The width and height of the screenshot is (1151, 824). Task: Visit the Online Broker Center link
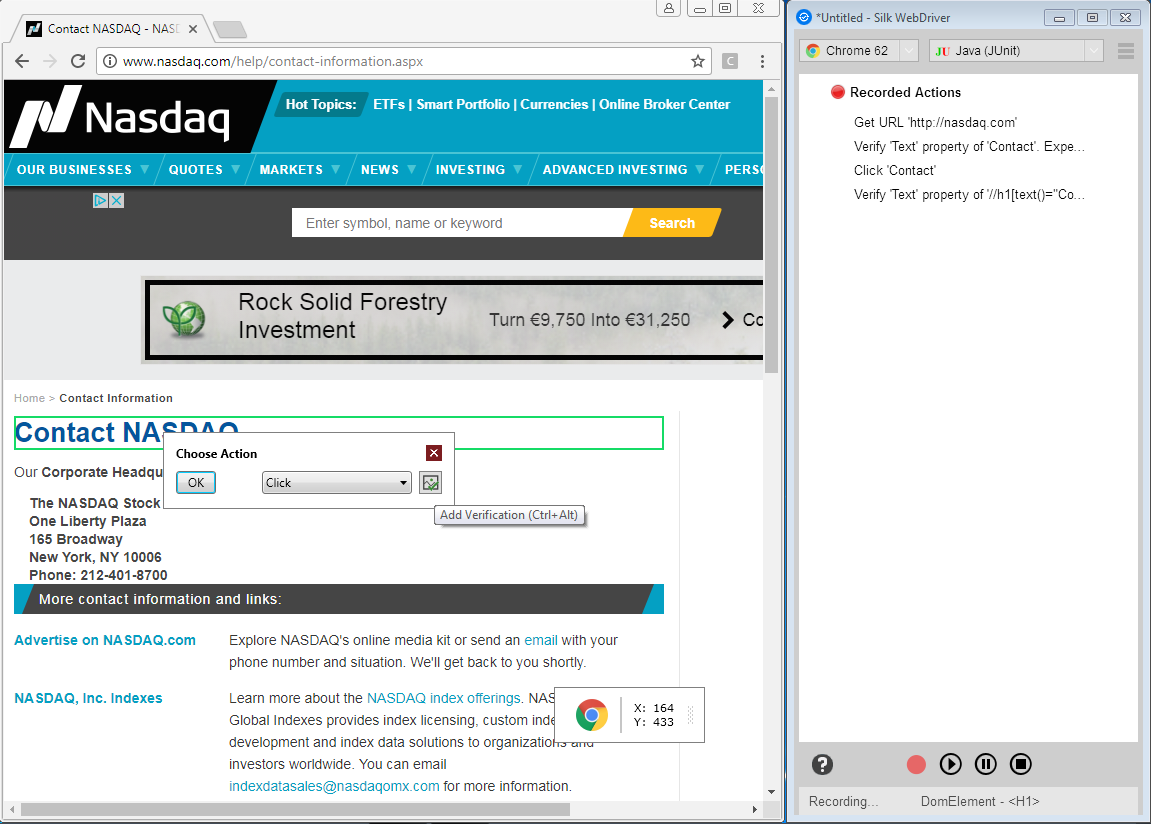click(664, 104)
